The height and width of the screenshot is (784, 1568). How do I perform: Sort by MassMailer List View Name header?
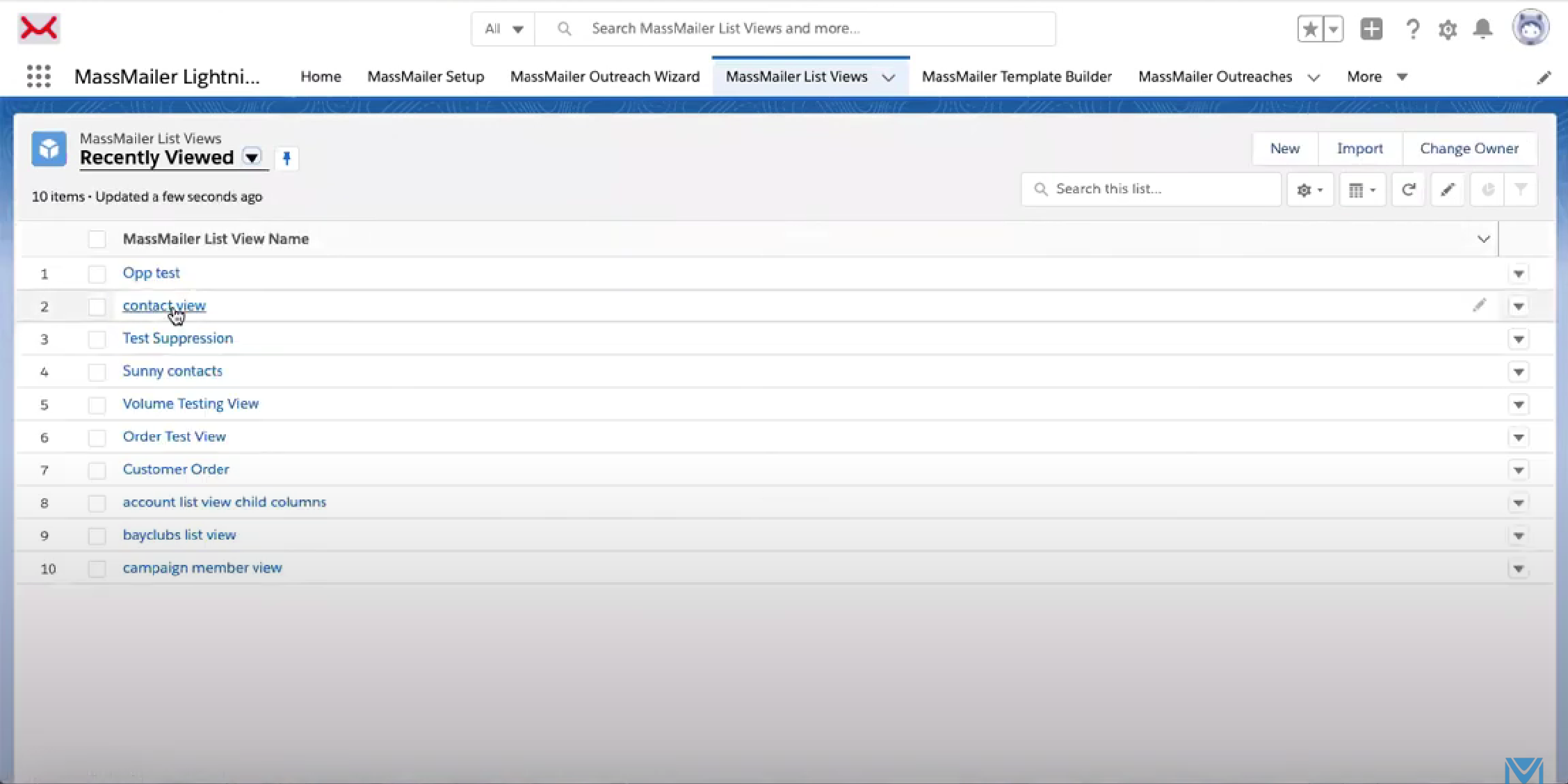[x=216, y=239]
